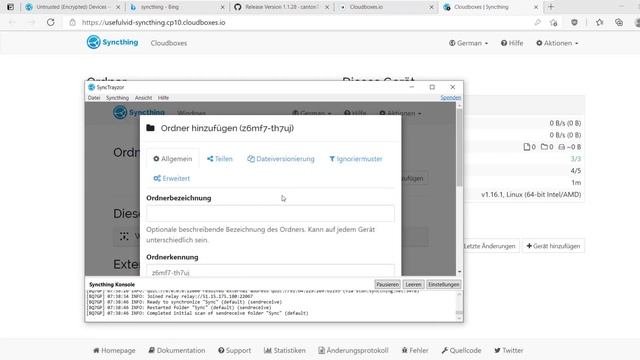Click Gerät hinzufügen button
Screen dimensions: 640x360
pos(553,246)
